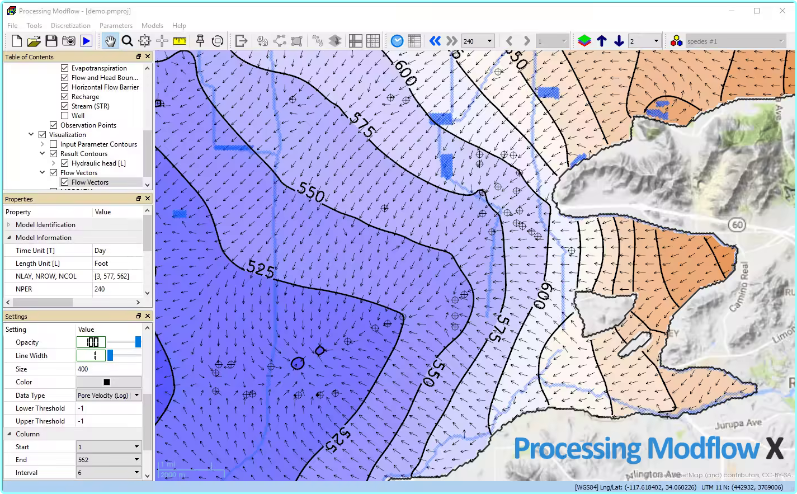Screen dimensions: 797x494
Task: Open a project with the folder icon
Action: (34, 41)
